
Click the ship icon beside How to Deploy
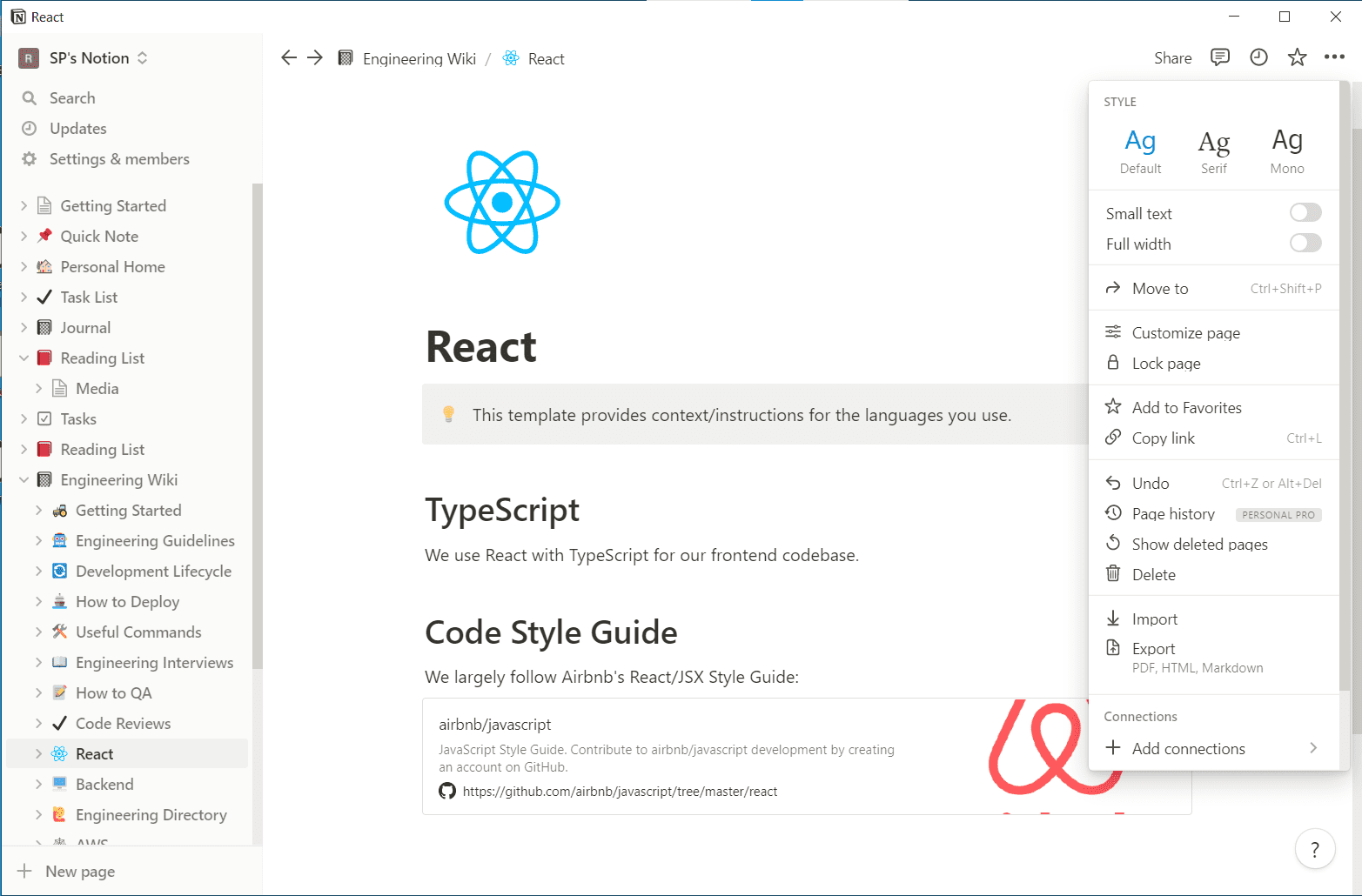pos(59,601)
